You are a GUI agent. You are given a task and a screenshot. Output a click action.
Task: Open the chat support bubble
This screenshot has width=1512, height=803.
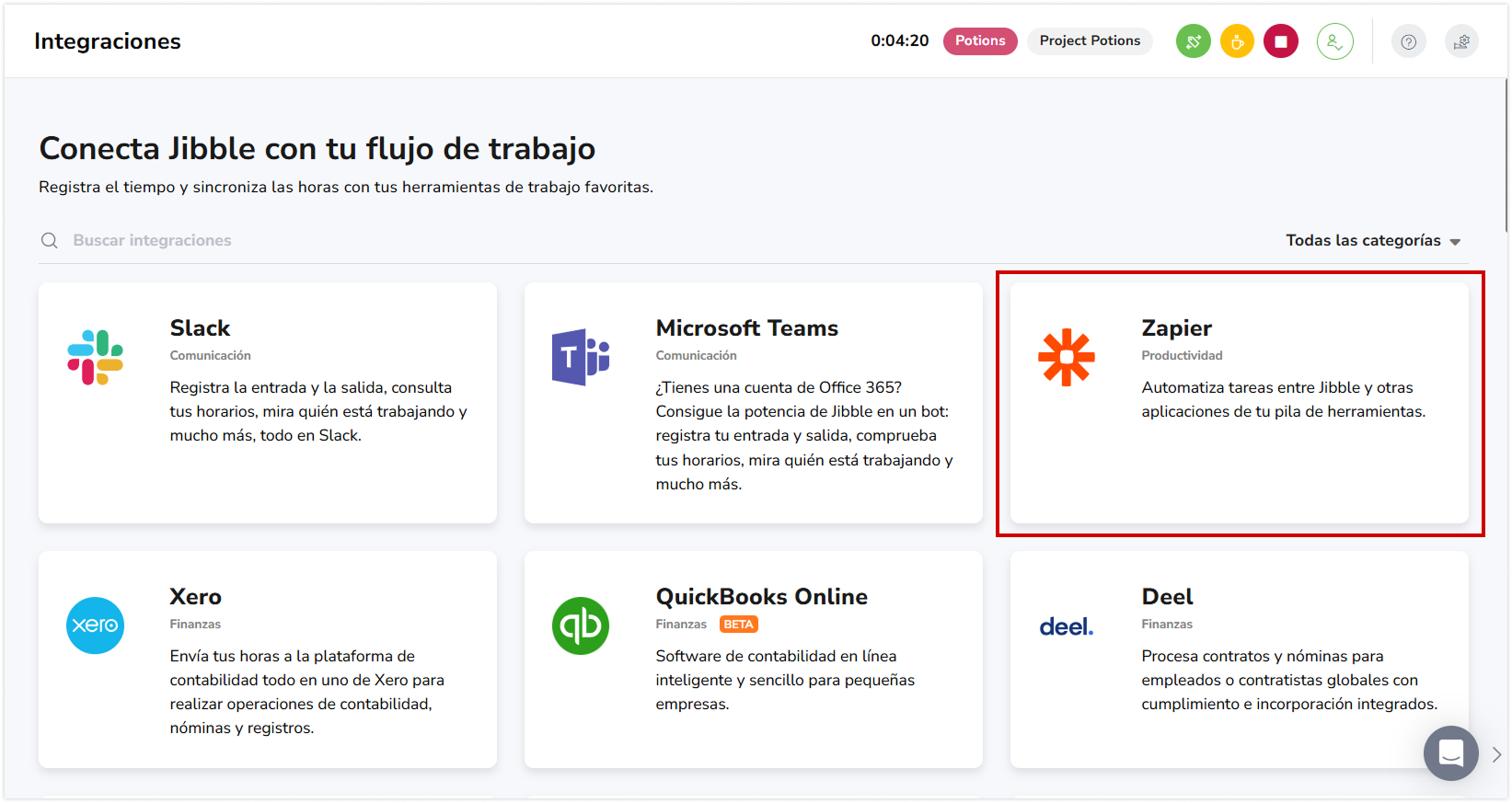click(1450, 753)
